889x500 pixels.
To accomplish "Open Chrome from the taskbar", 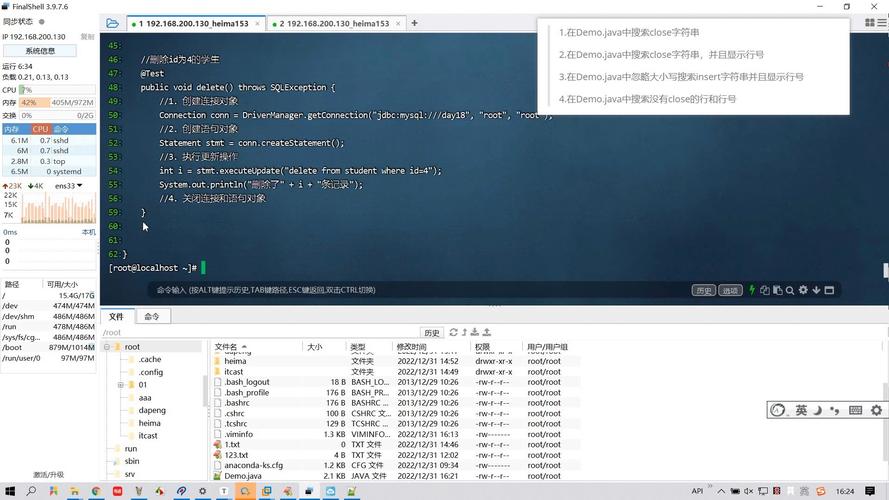I will coord(96,491).
